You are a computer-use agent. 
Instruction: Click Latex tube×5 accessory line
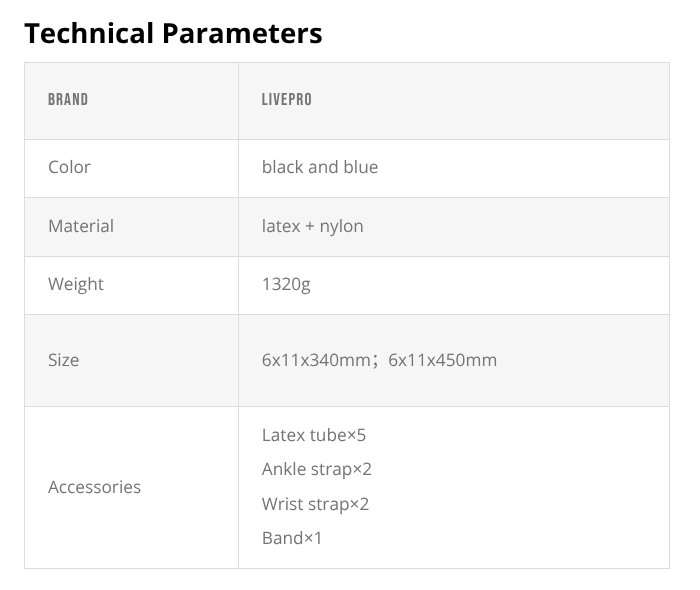point(315,435)
